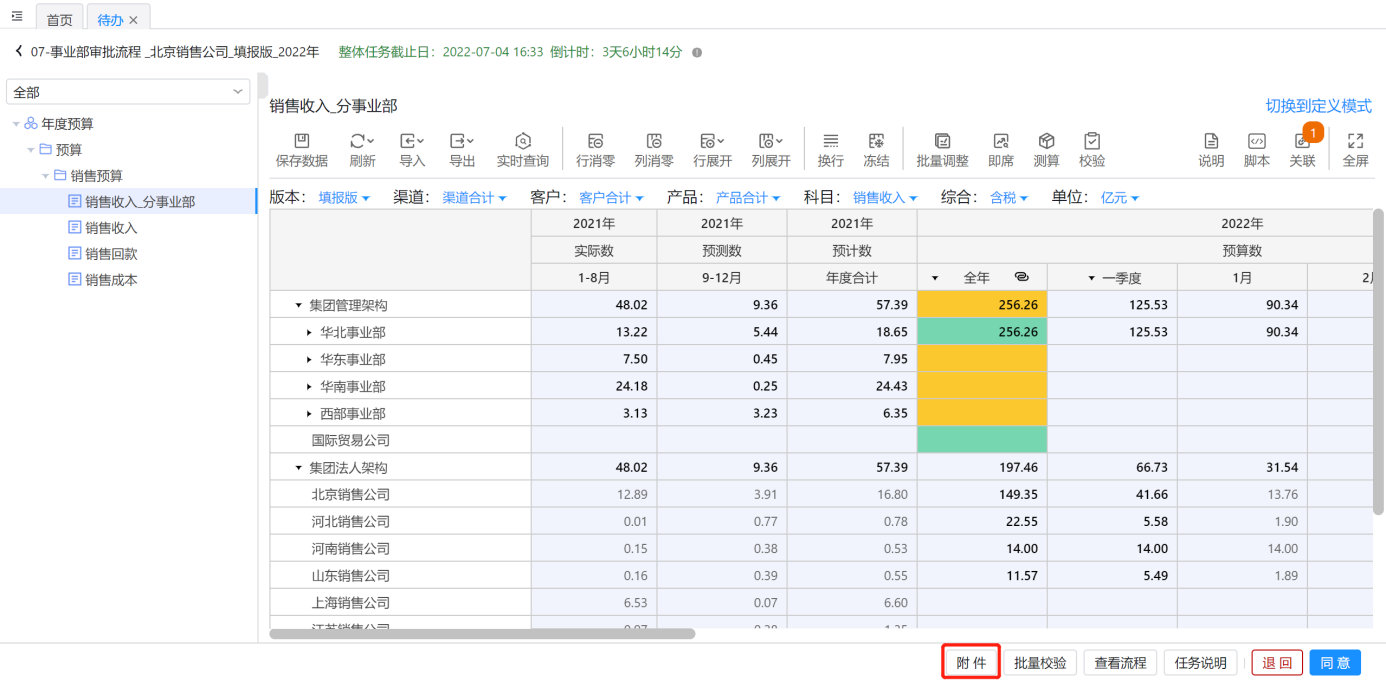Click the Real-time Query (实时查询) icon

tap(522, 142)
